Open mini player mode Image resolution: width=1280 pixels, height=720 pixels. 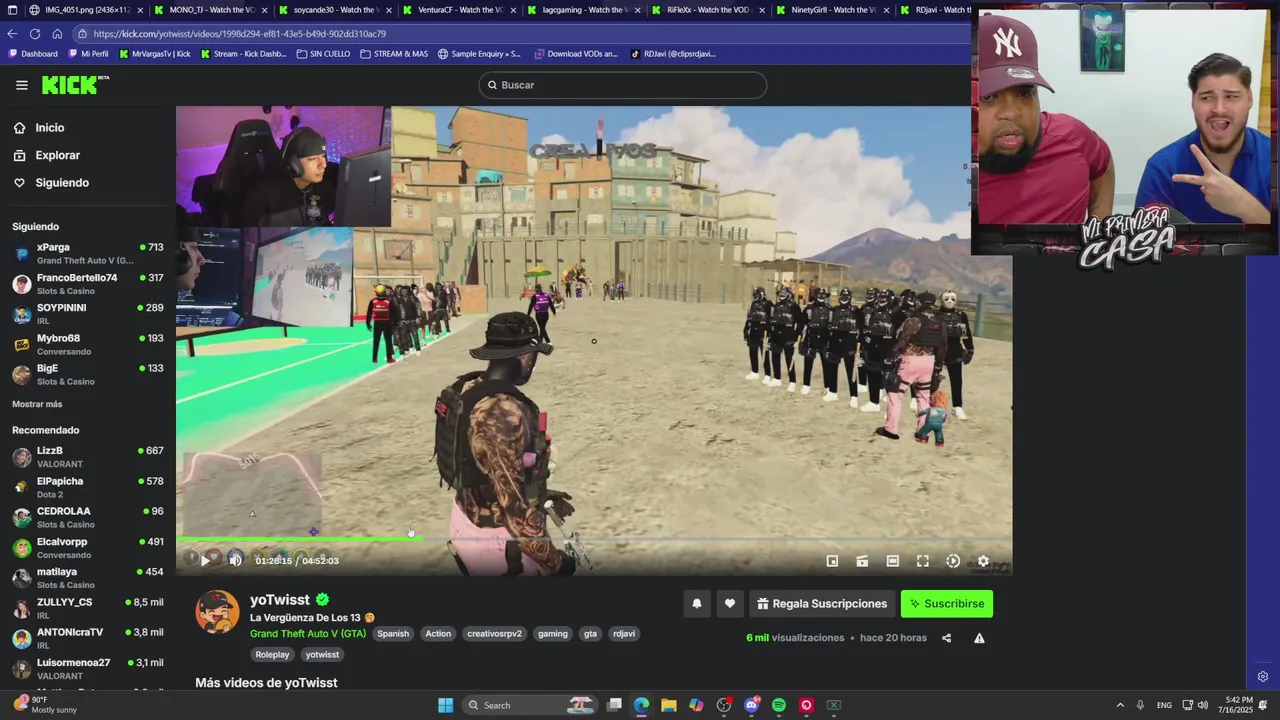coord(832,561)
